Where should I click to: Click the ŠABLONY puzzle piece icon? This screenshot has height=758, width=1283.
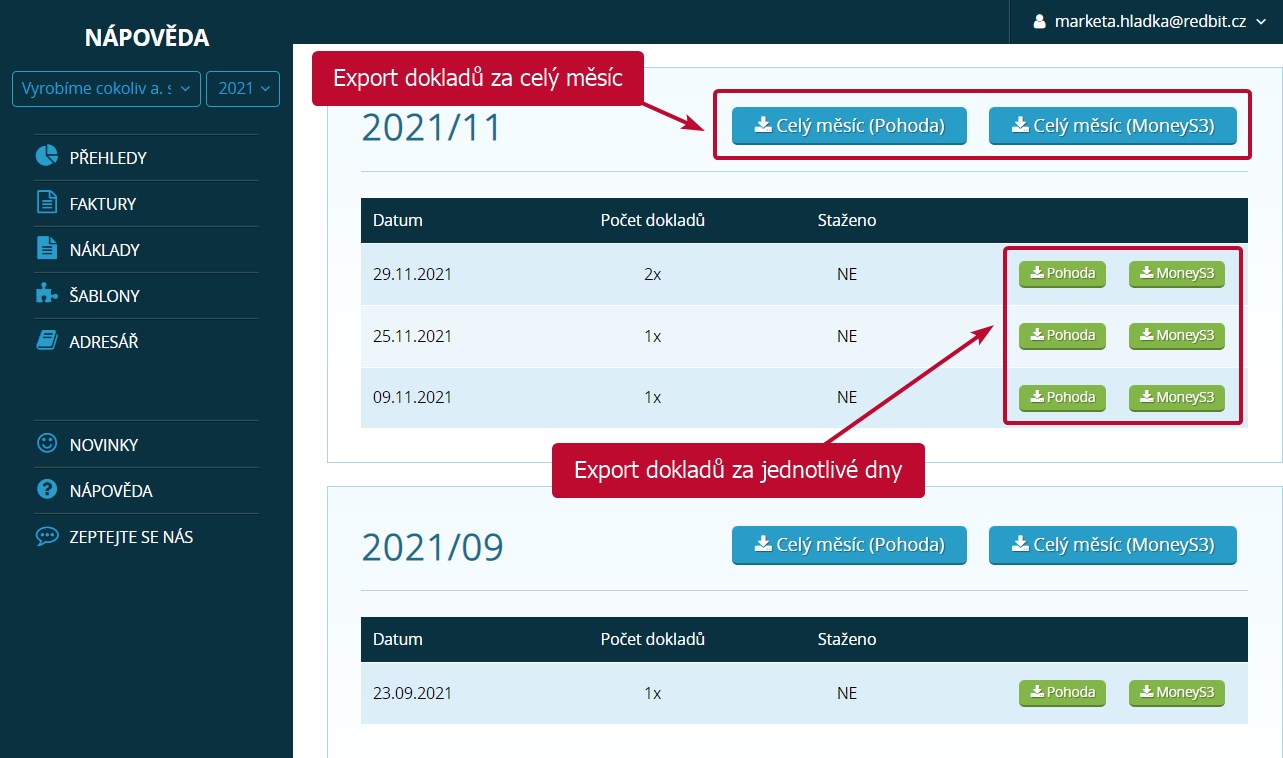pos(46,295)
